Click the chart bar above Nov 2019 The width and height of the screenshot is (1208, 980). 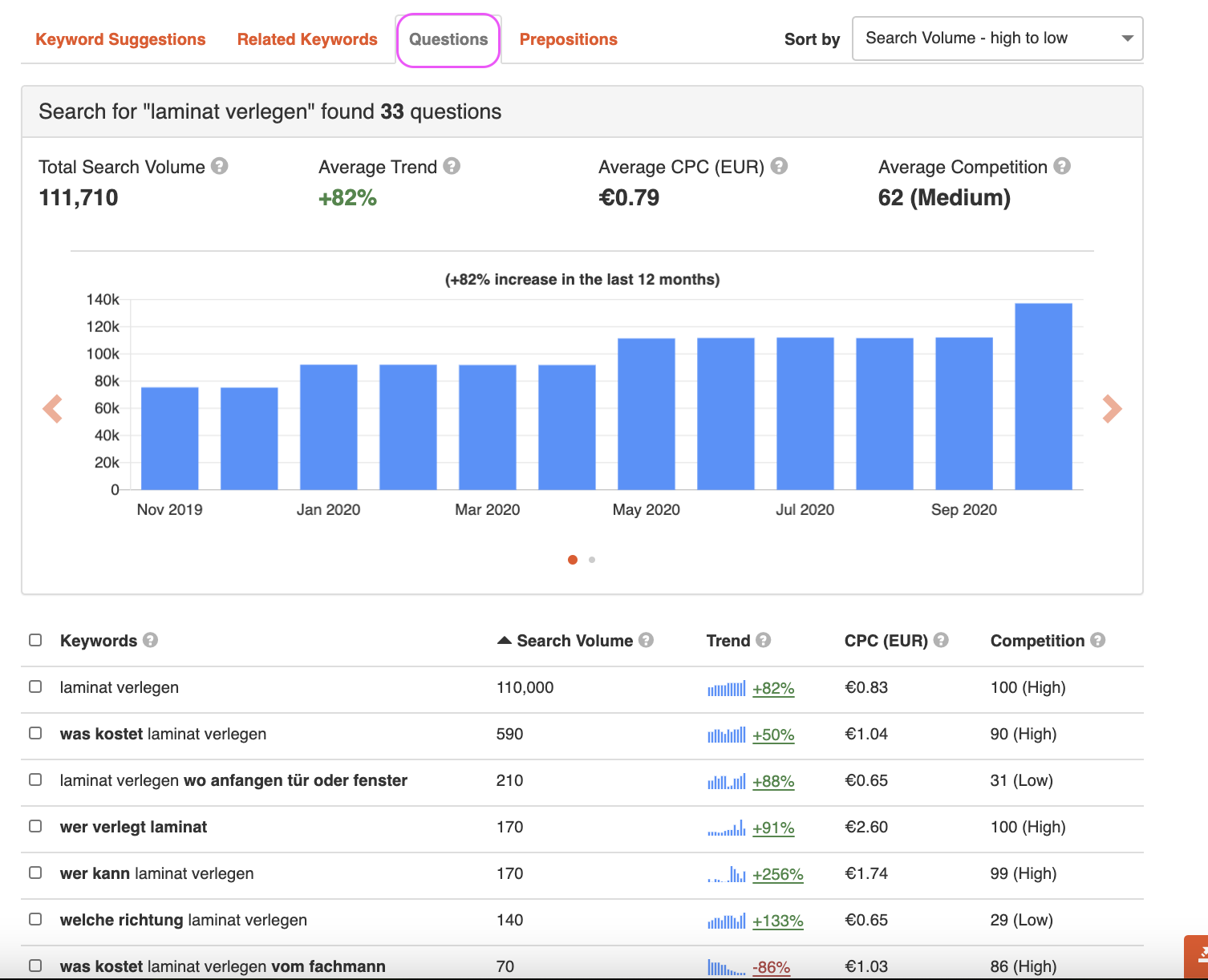[x=169, y=438]
